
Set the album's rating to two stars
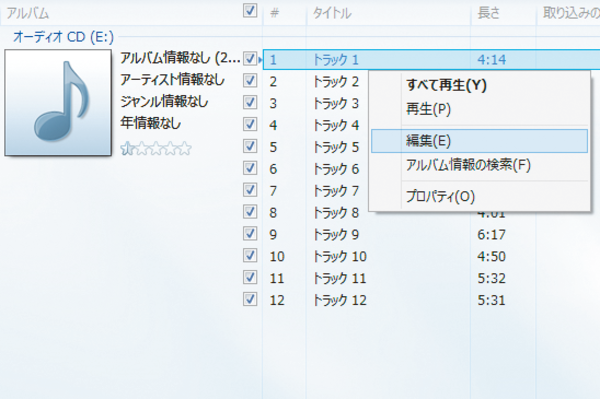tap(141, 148)
